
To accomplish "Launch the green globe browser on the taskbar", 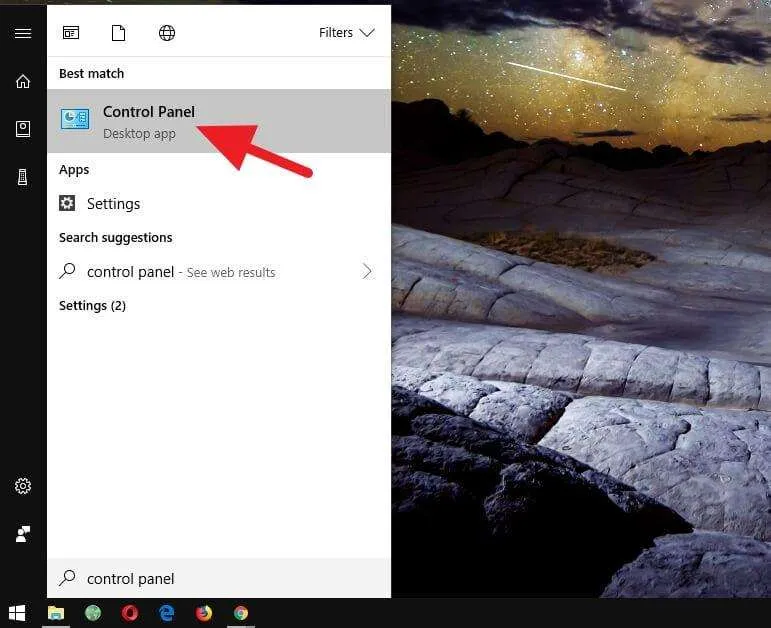I will (92, 613).
